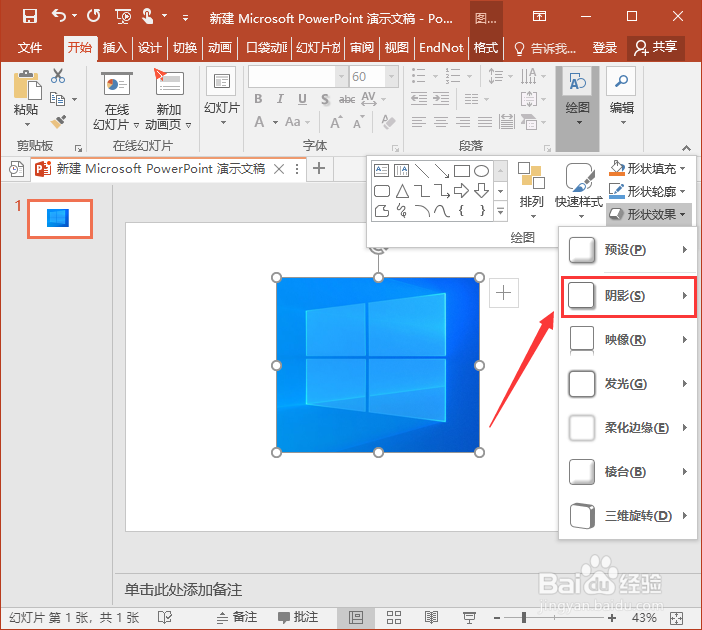Click 告诉我 tell me search
Image resolution: width=702 pixels, height=630 pixels.
click(545, 48)
